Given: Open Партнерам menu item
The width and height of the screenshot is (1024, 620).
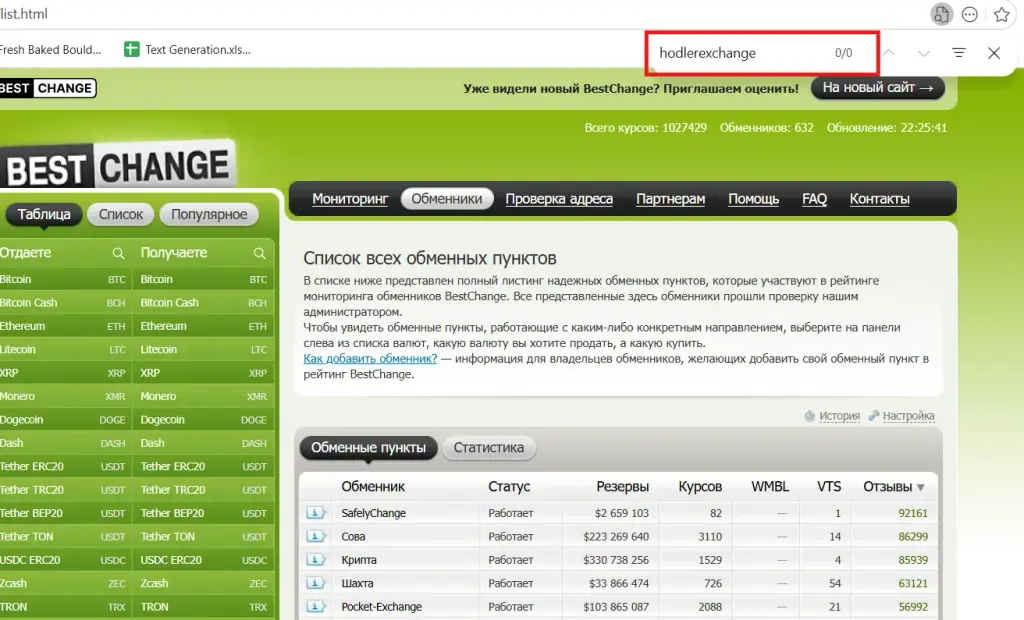Looking at the screenshot, I should click(x=671, y=199).
